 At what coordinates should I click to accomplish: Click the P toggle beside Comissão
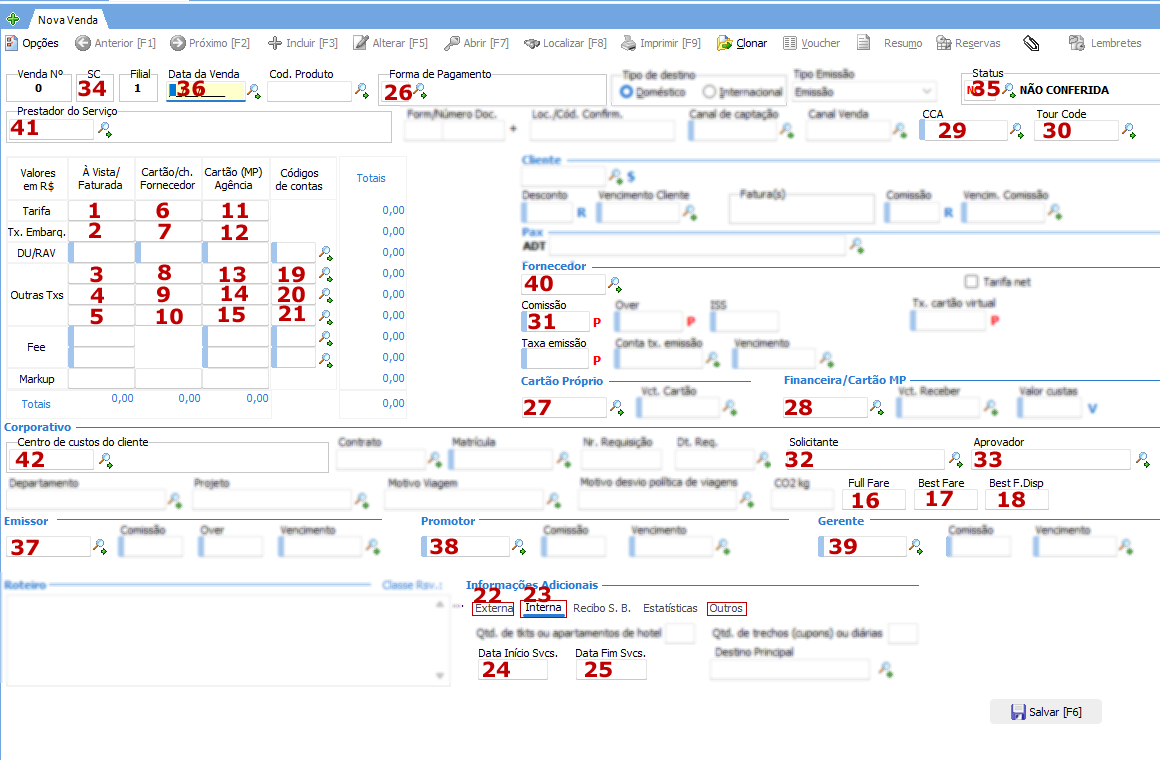pyautogui.click(x=597, y=323)
